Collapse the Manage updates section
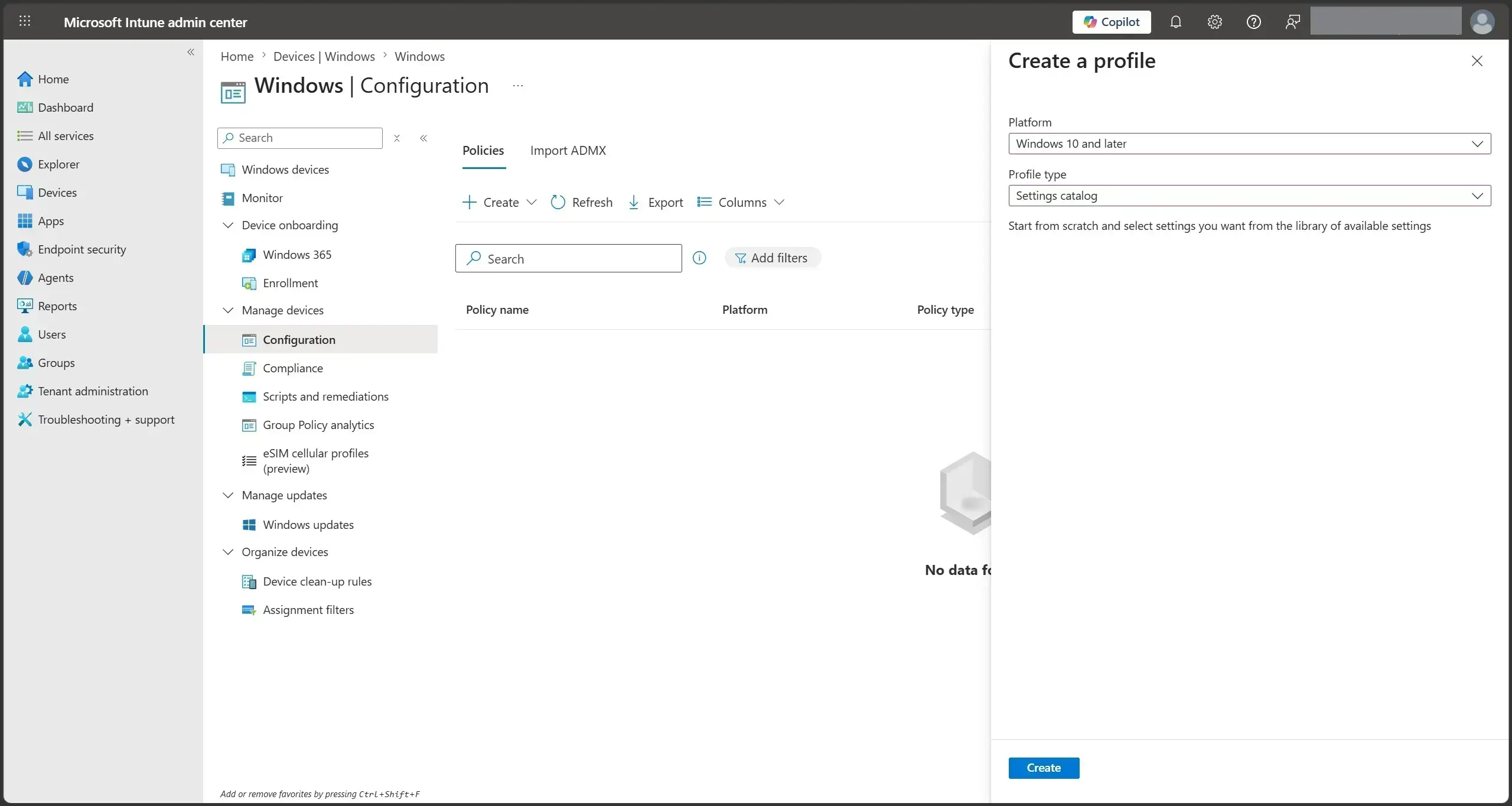 pyautogui.click(x=228, y=495)
